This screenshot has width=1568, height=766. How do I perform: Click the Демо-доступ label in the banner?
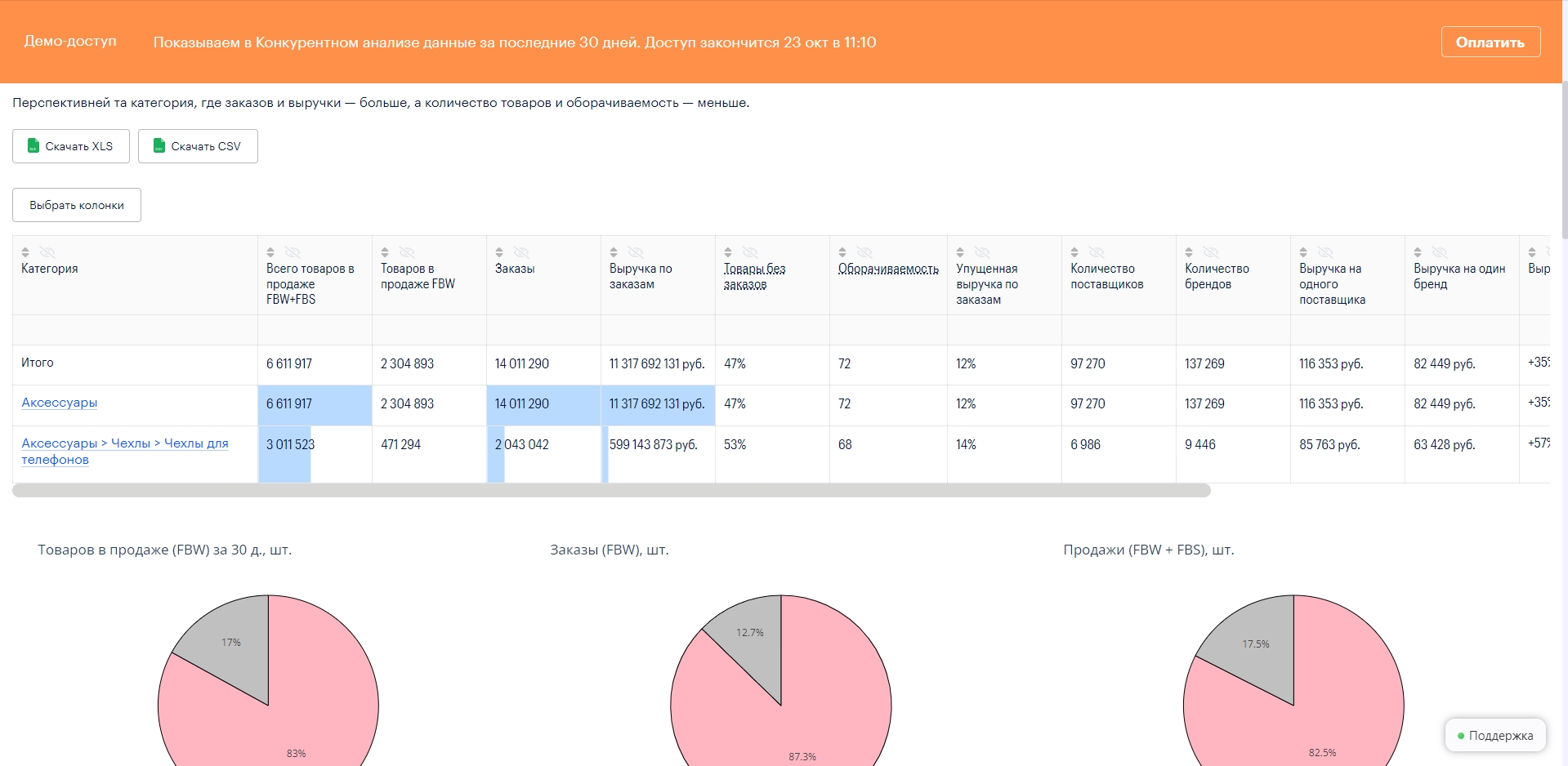(x=70, y=41)
